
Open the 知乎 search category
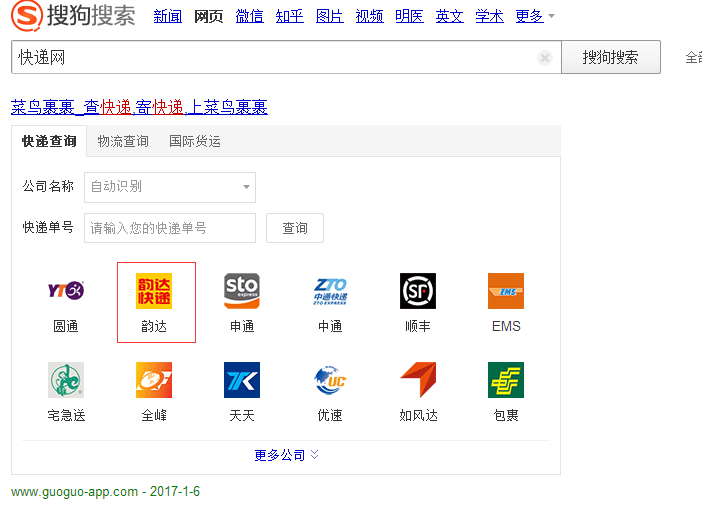(289, 16)
